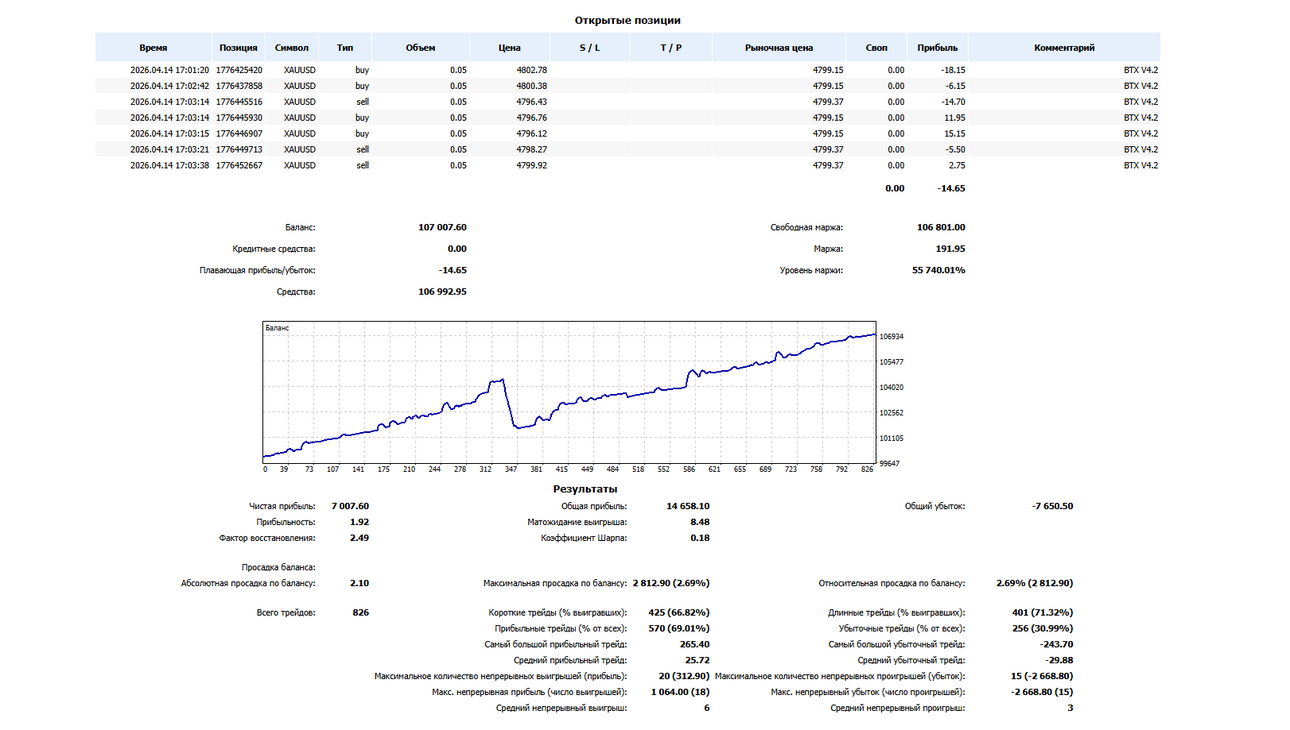Click the average loss trade value -29.88
The image size is (1290, 730).
pyautogui.click(x=1059, y=660)
